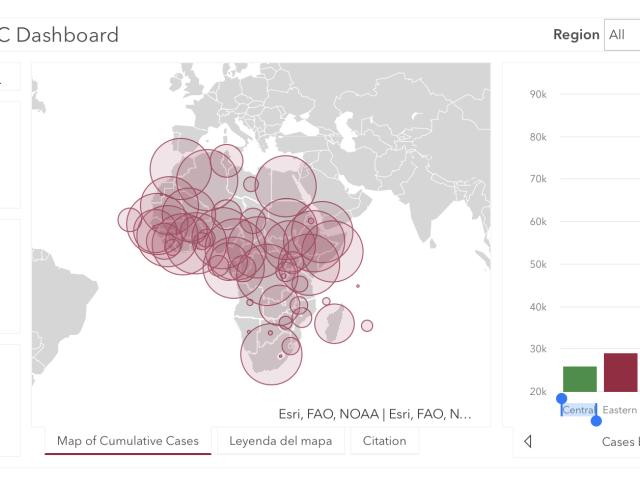Select the large circle over South Africa
Viewport: 640px width, 480px height.
pyautogui.click(x=271, y=354)
